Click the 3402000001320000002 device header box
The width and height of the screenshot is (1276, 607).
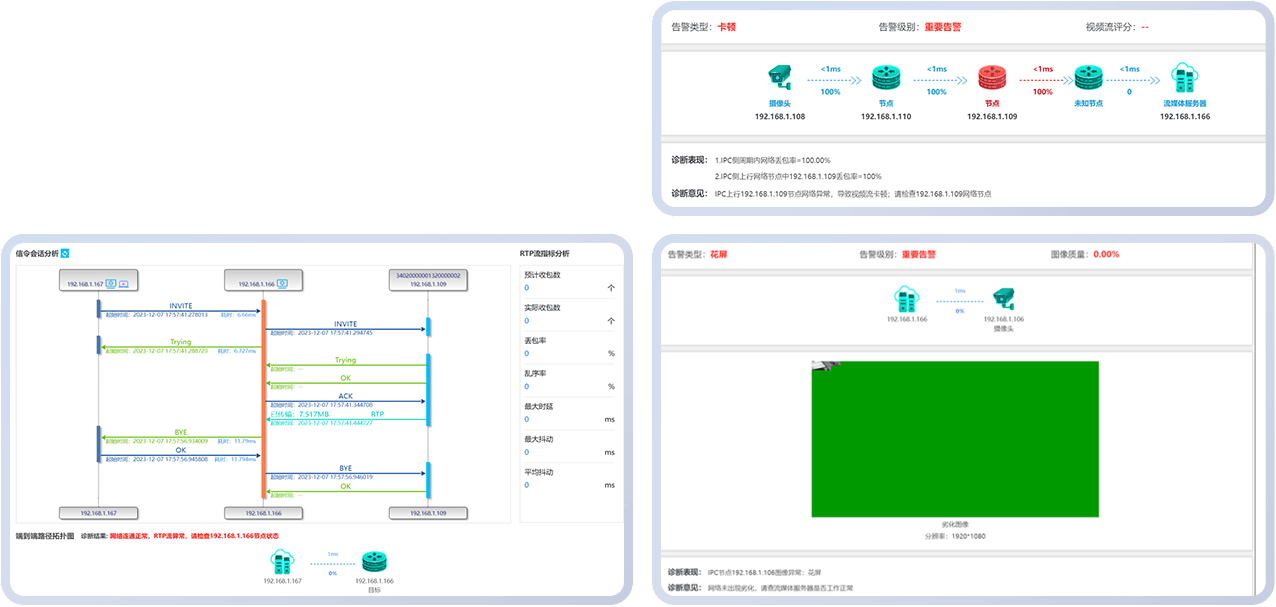428,279
